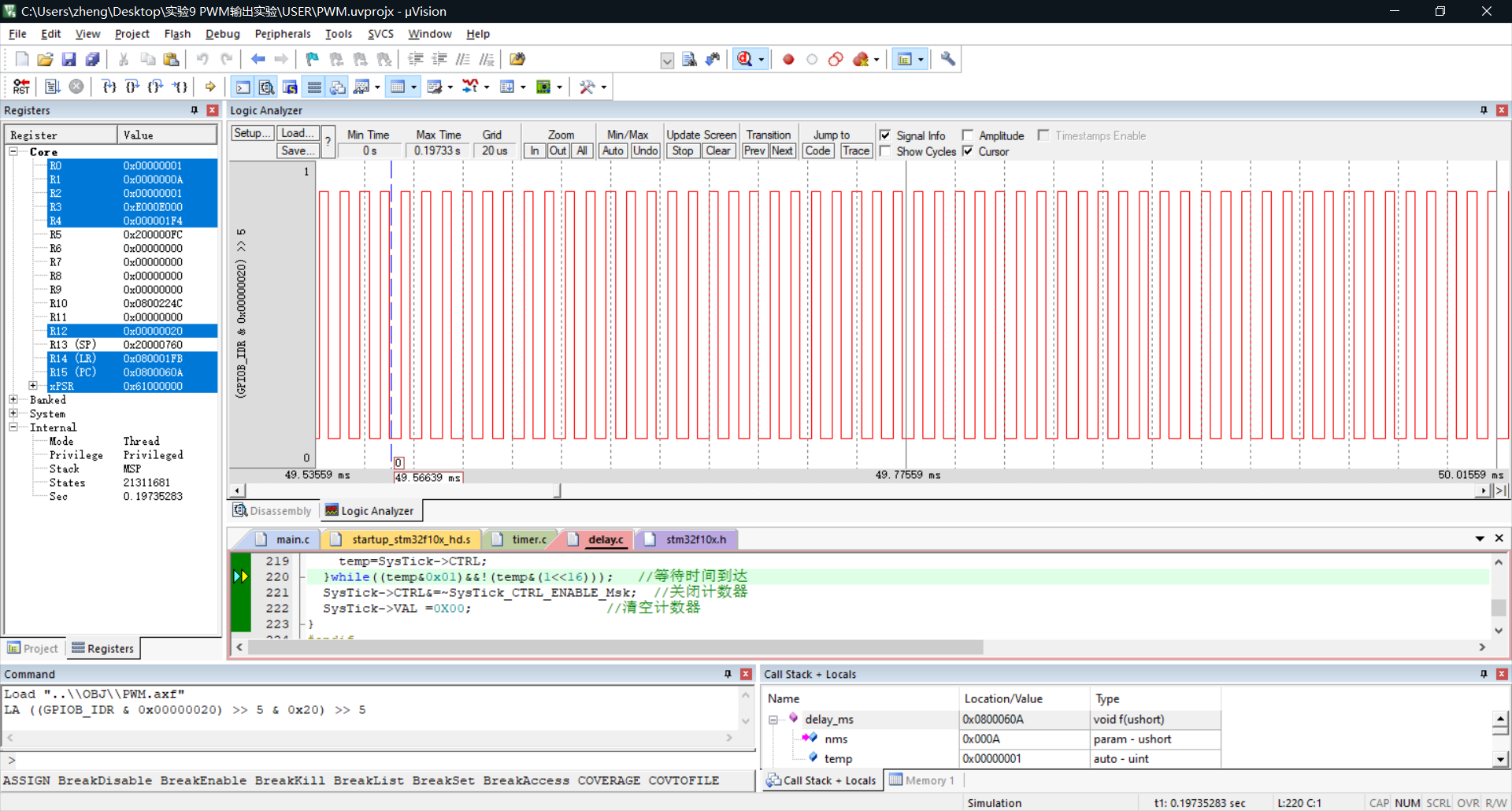The height and width of the screenshot is (811, 1512).
Task: Click the Configuration wrench icon
Action: tap(947, 59)
